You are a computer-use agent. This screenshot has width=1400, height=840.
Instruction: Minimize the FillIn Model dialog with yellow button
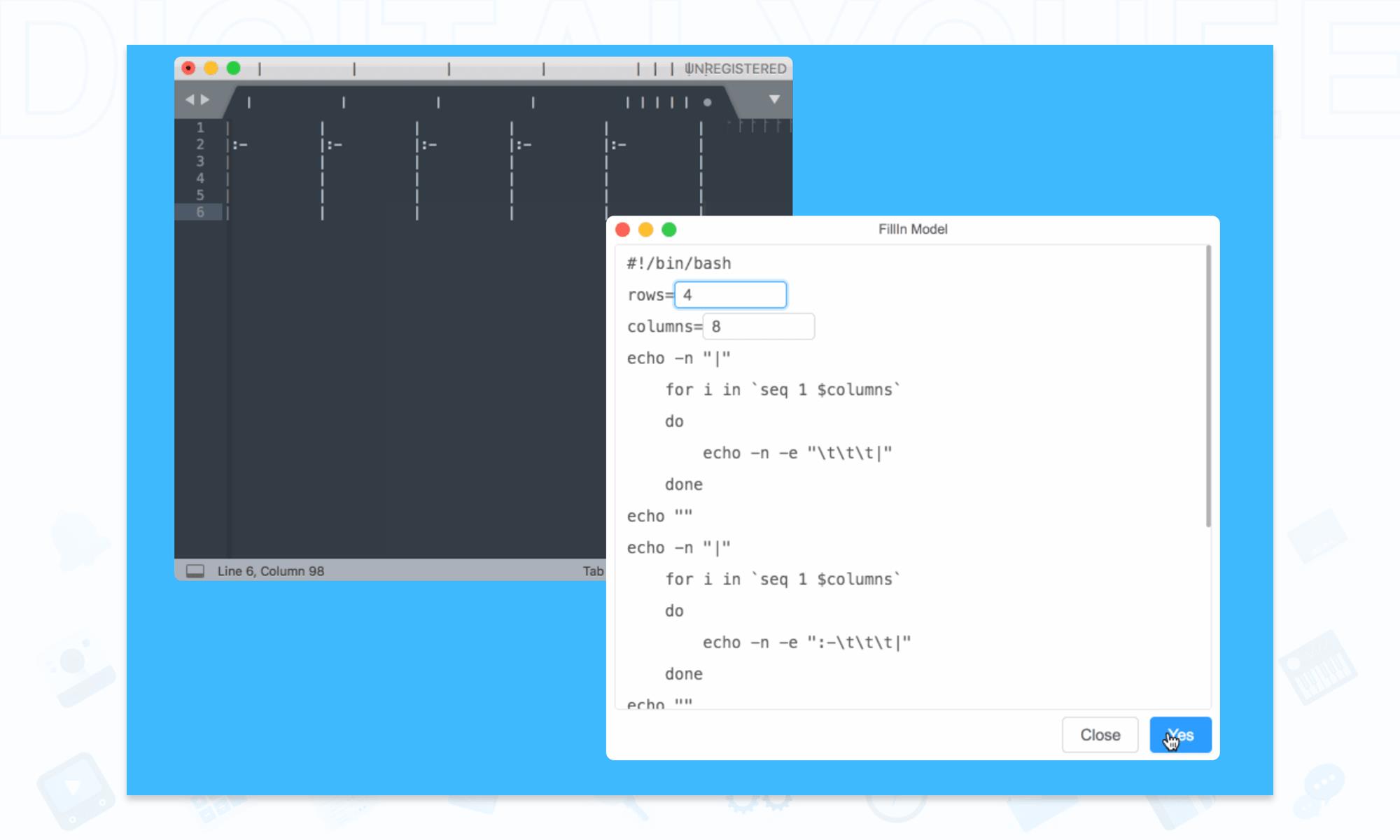coord(646,230)
